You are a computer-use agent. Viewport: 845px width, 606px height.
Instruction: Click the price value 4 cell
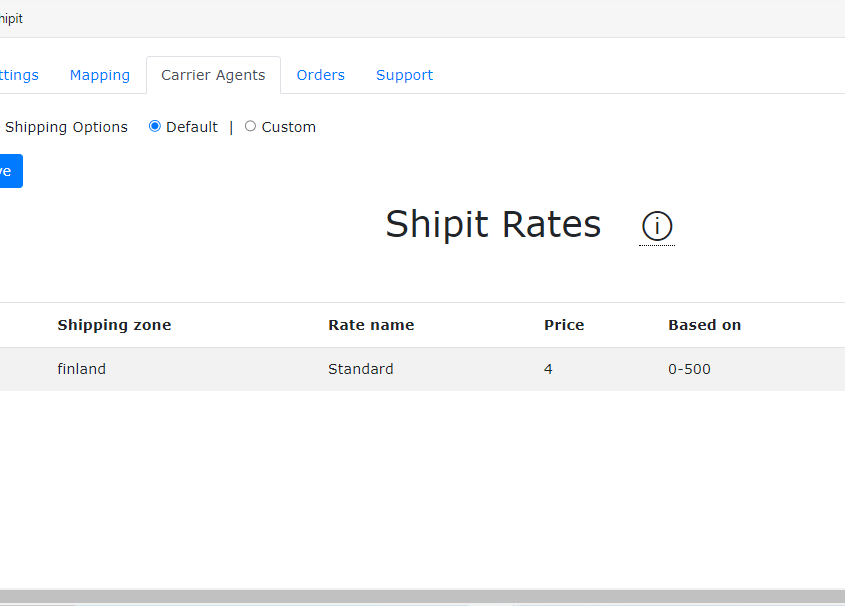(548, 369)
